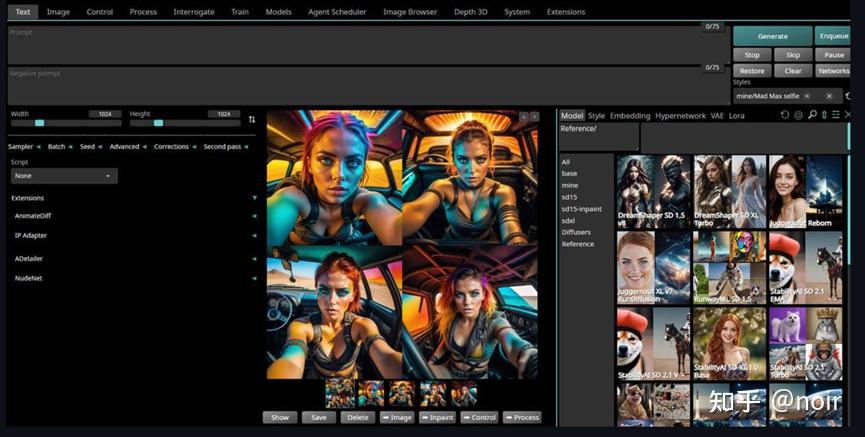Go to the Train tab

tap(240, 12)
